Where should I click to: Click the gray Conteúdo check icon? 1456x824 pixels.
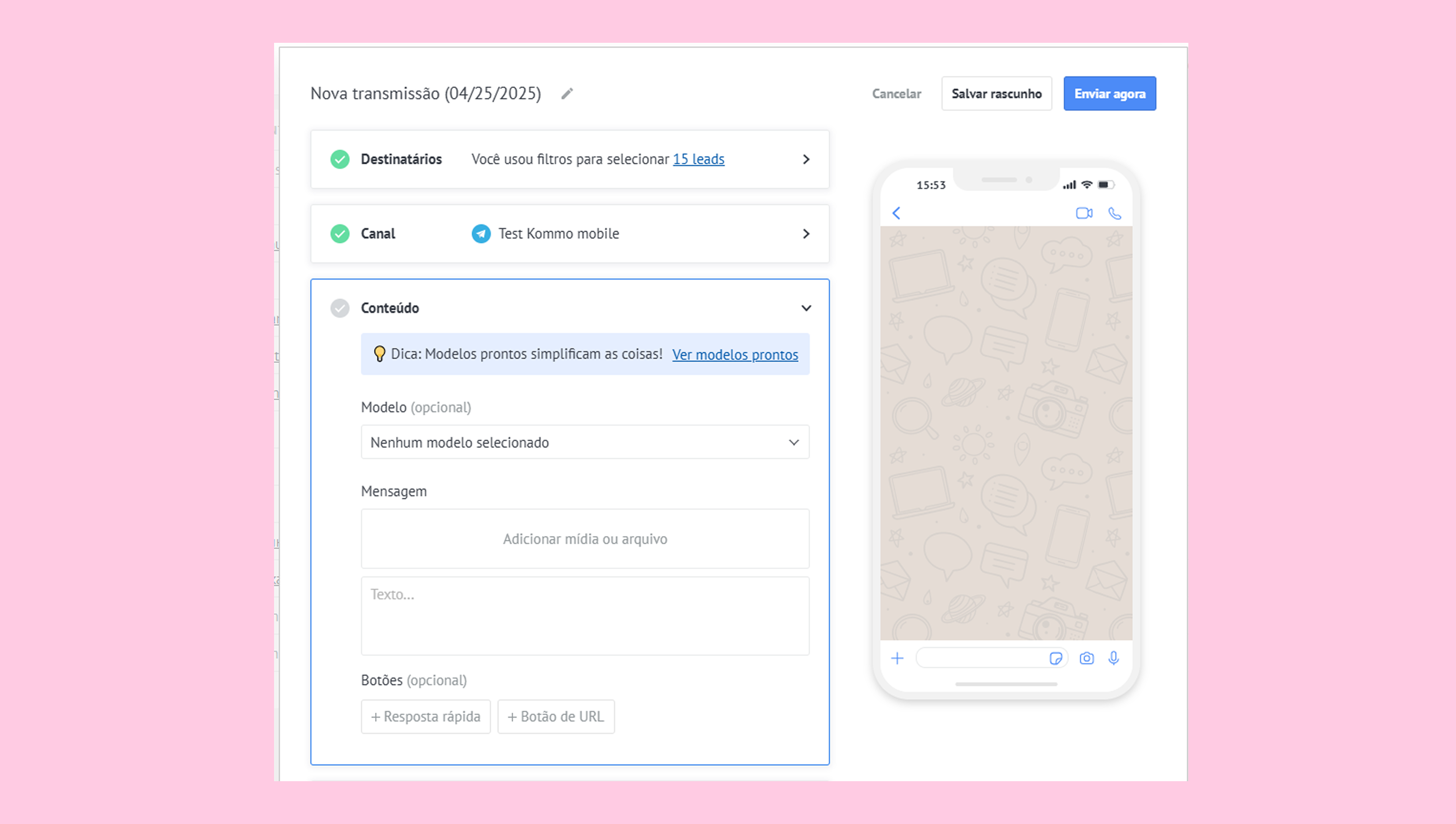pos(340,308)
